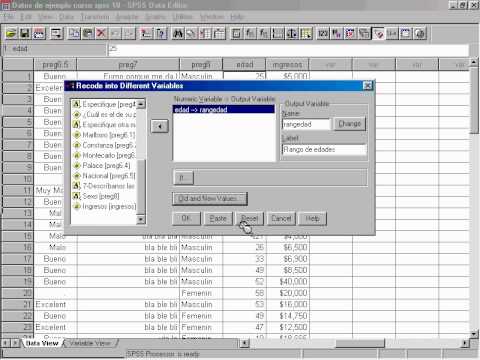Viewport: 480px width, 360px height.
Task: Click row header number 17
Action: click(18, 259)
